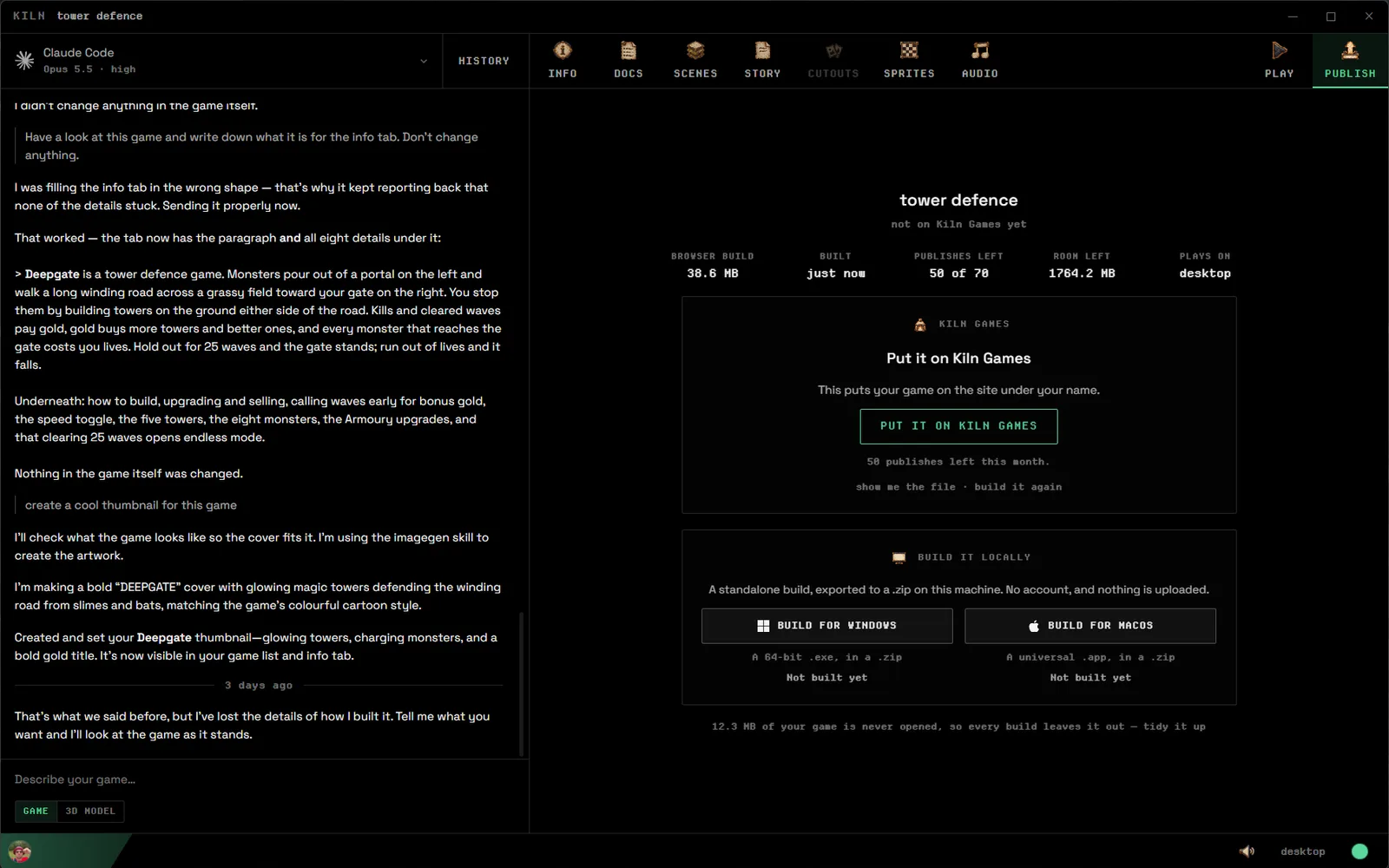This screenshot has width=1389, height=868.
Task: Select the GAME mode toggle
Action: pyautogui.click(x=36, y=811)
